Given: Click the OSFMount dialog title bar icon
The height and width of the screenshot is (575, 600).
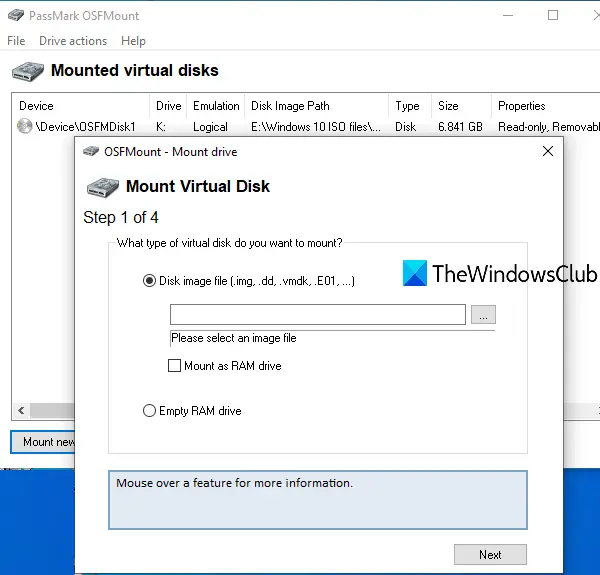Looking at the screenshot, I should click(91, 151).
